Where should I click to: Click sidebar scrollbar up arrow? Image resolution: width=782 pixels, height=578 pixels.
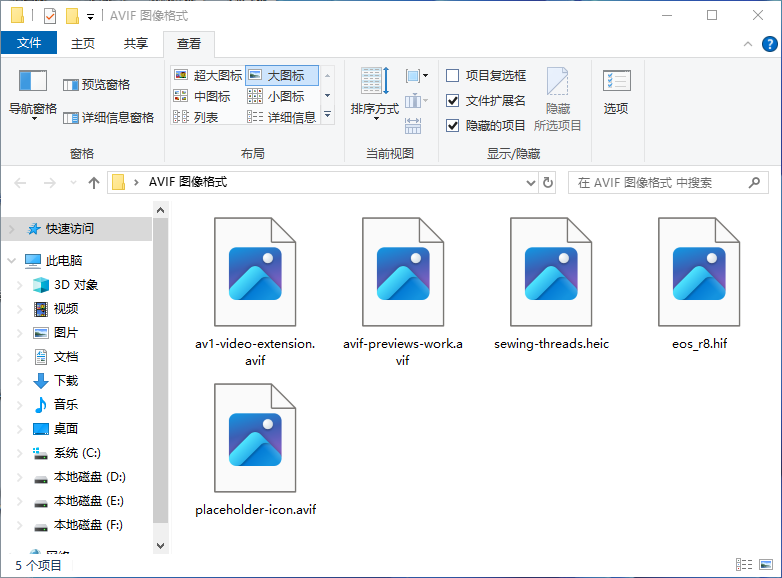click(x=161, y=210)
